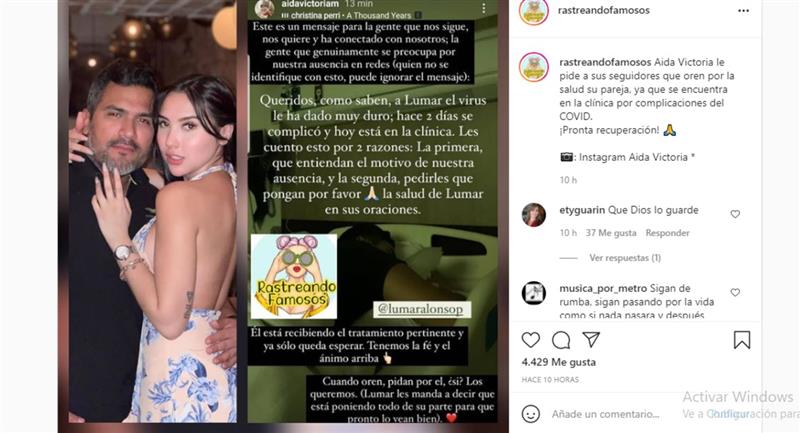Open emoji picker smiley icon

[531, 414]
